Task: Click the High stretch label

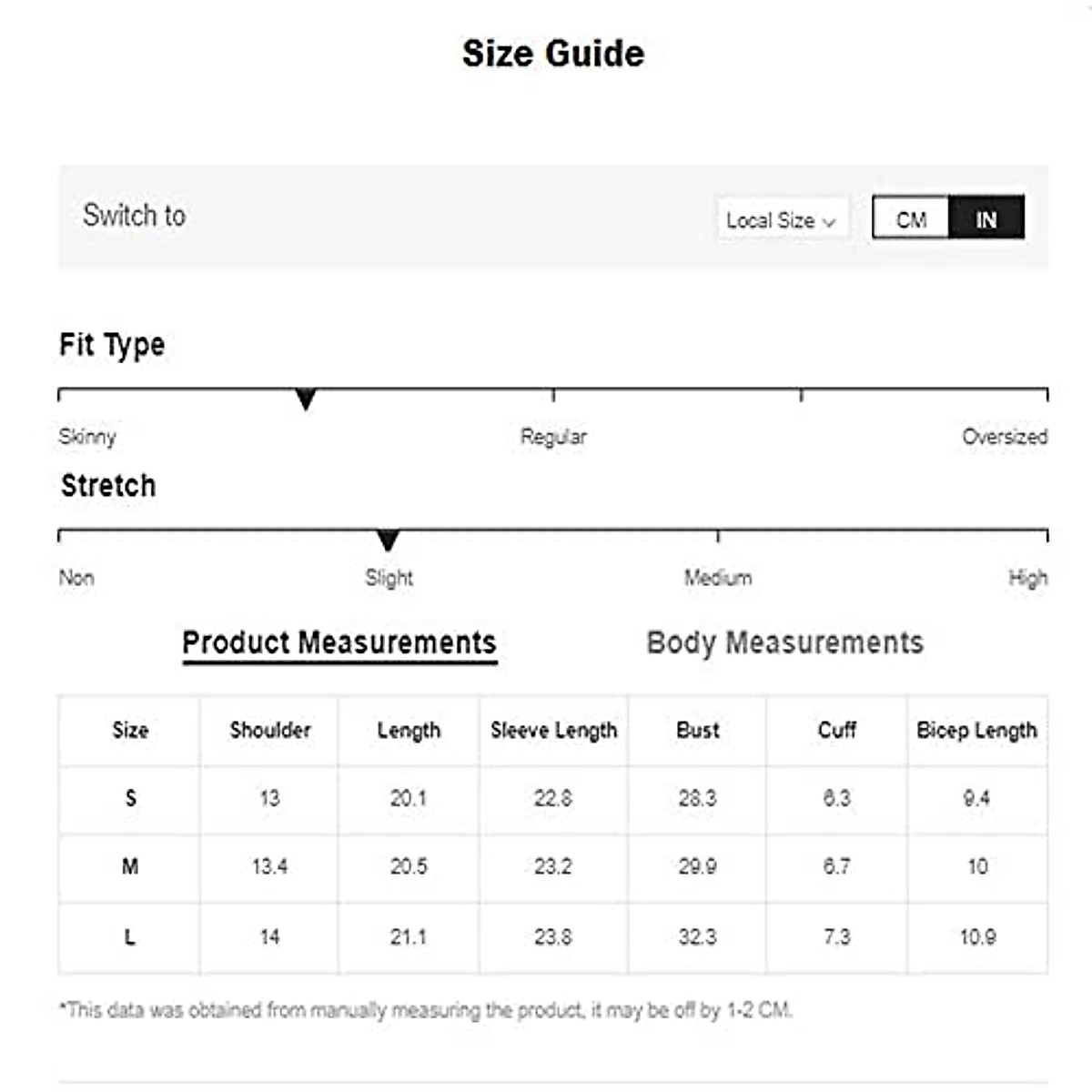Action: tap(1027, 578)
